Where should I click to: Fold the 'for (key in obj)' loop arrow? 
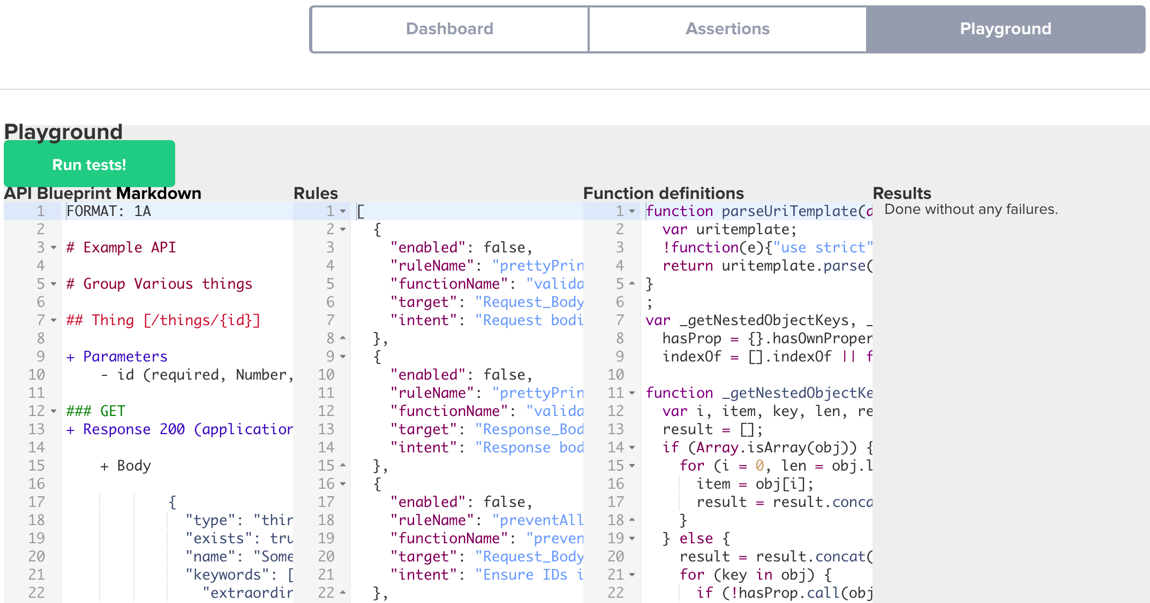tap(633, 575)
